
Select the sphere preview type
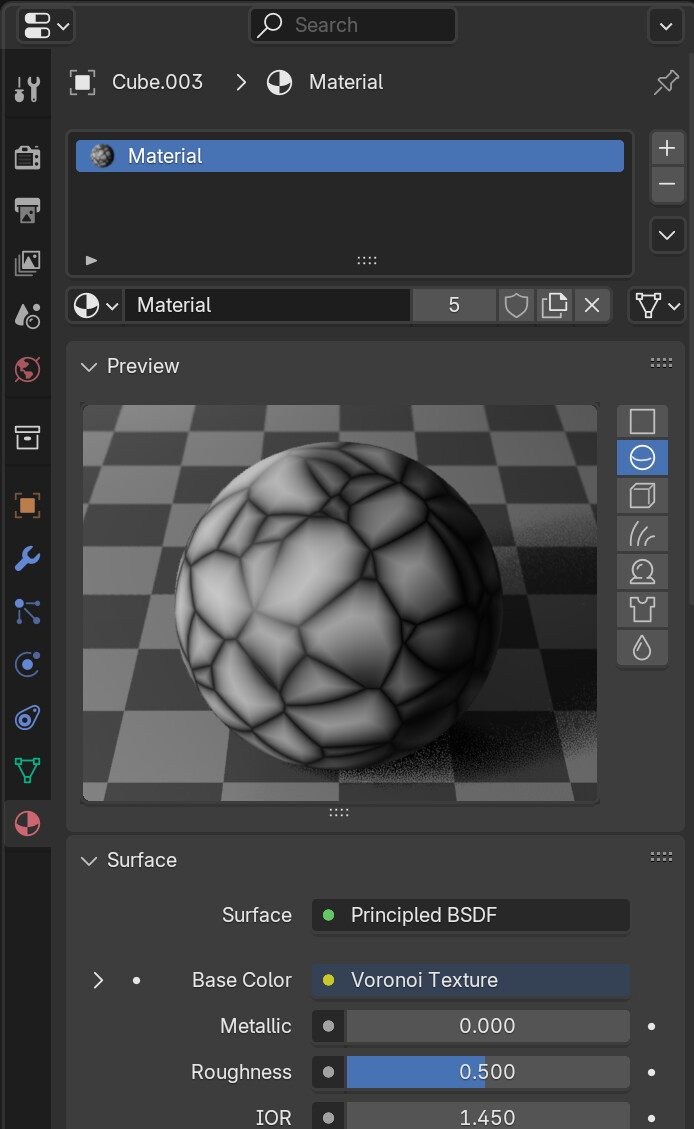642,457
